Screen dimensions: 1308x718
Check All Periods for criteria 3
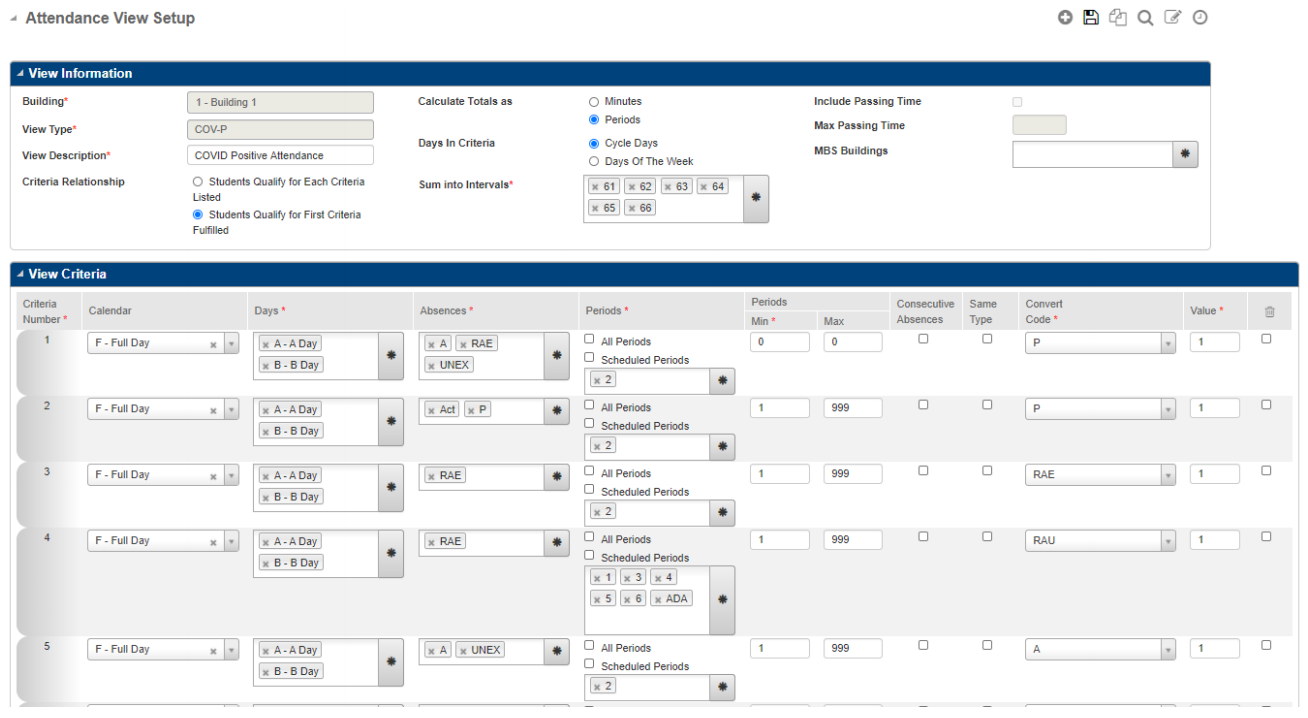click(x=588, y=471)
